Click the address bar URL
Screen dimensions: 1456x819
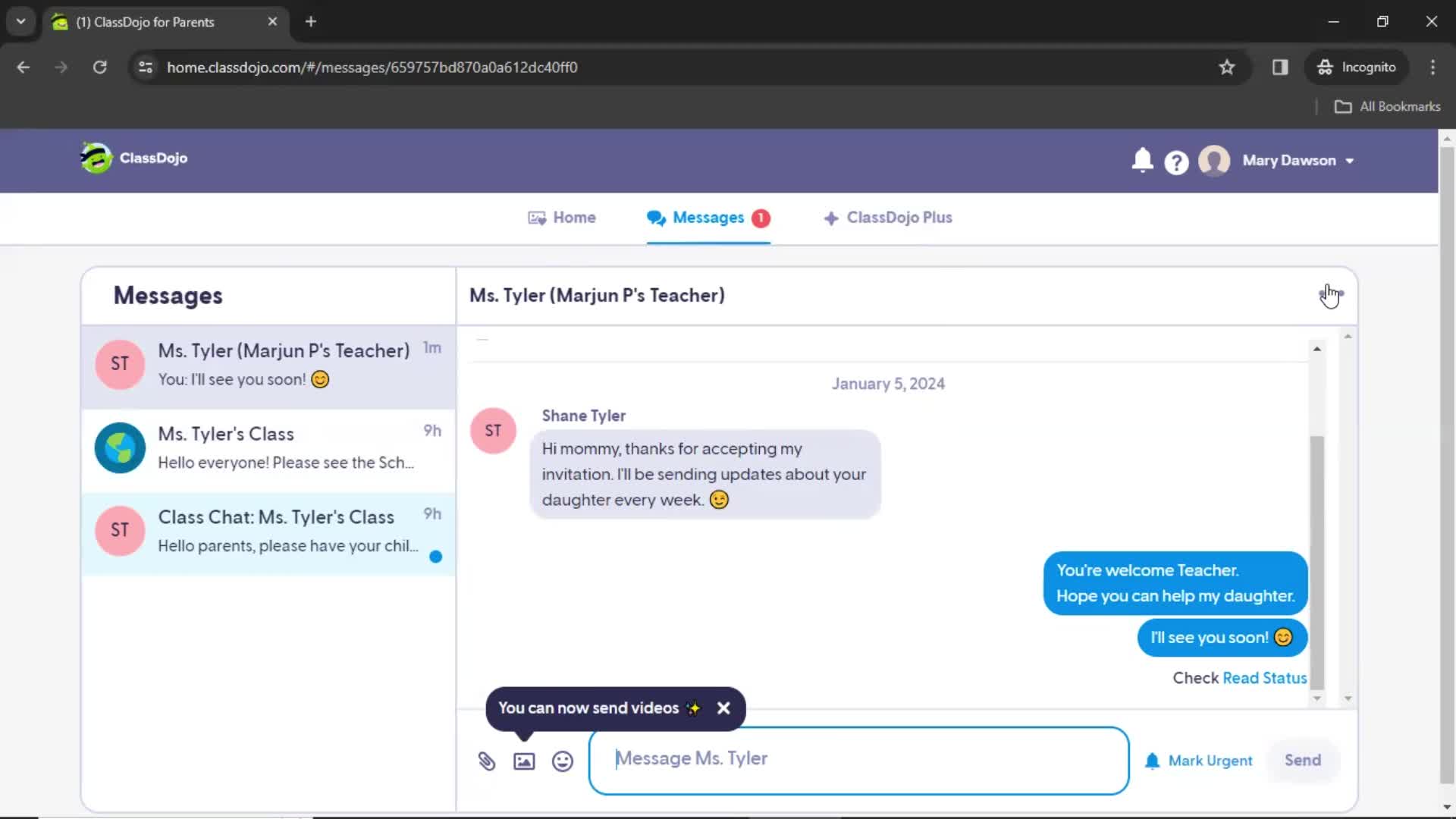tap(372, 67)
